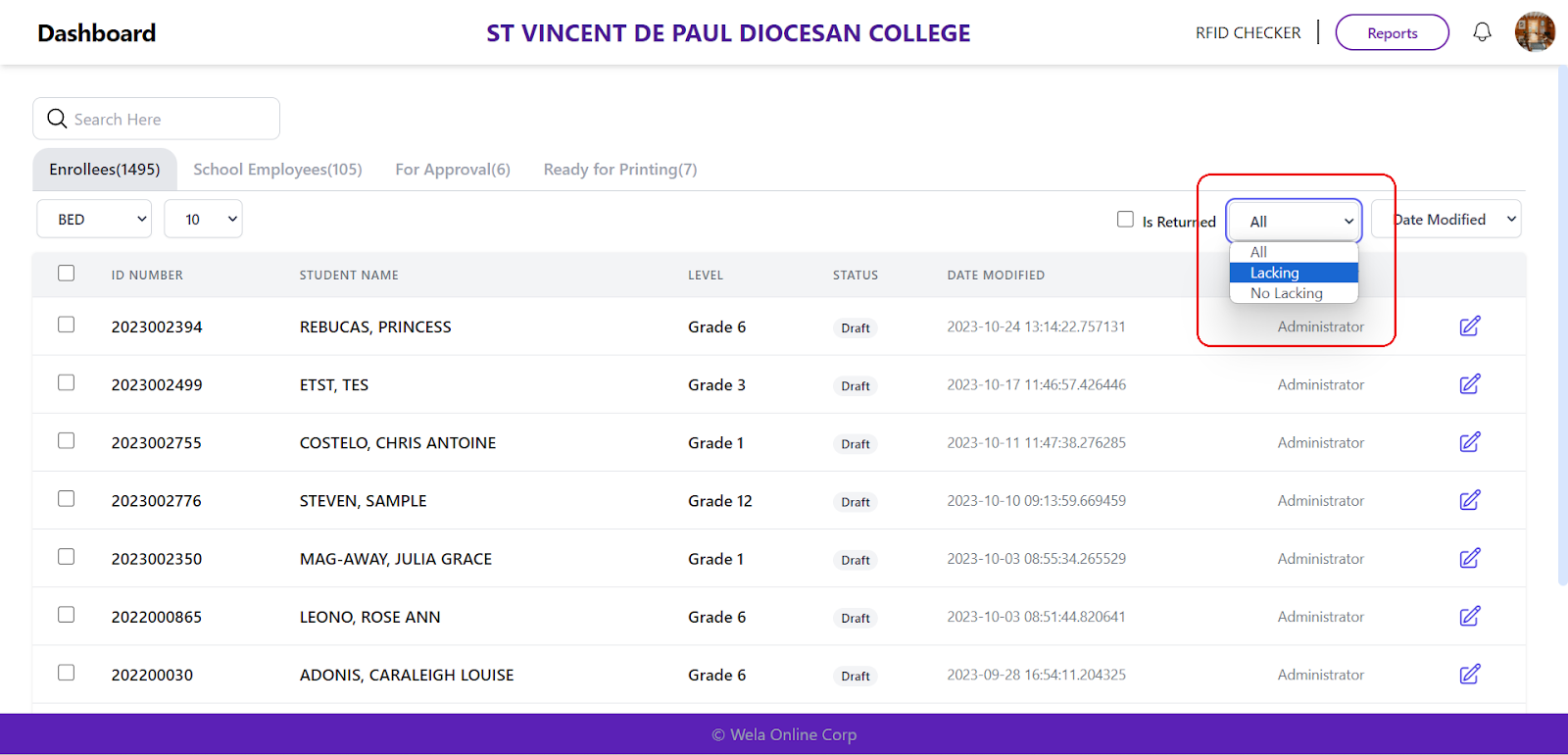Click edit icon for LEONO, ROSE ANN
The image size is (1568, 755).
tap(1469, 616)
